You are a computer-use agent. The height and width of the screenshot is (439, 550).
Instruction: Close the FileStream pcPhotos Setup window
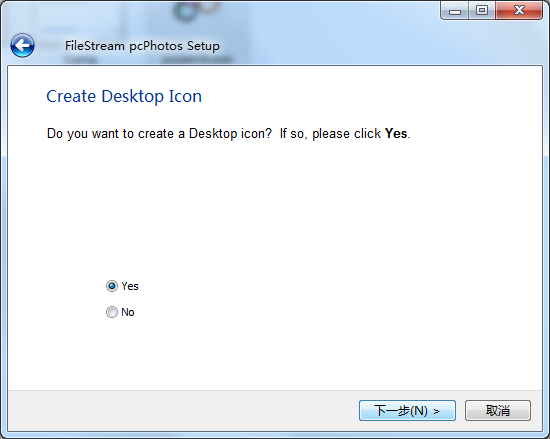(519, 11)
